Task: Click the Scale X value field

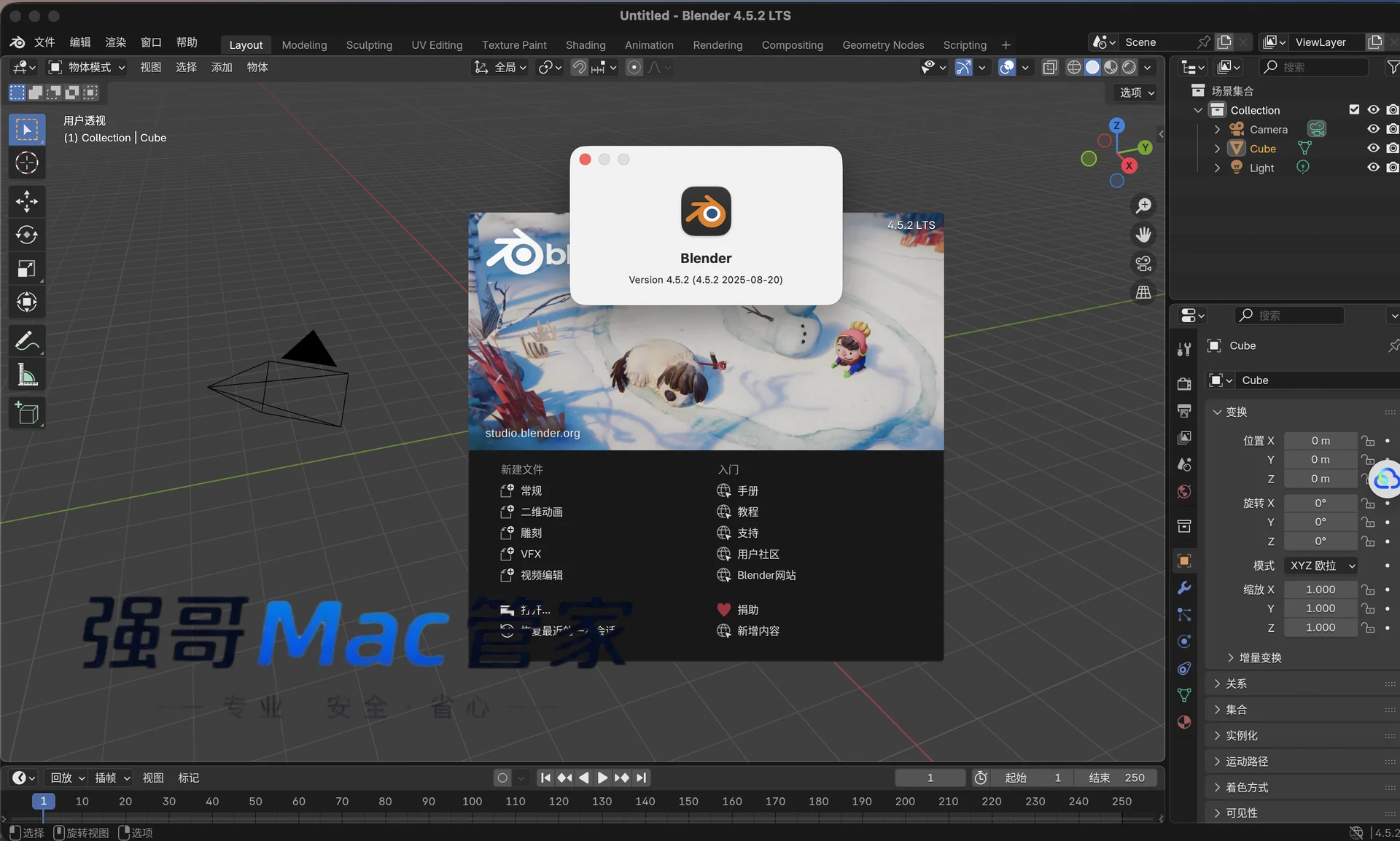Action: pyautogui.click(x=1321, y=590)
